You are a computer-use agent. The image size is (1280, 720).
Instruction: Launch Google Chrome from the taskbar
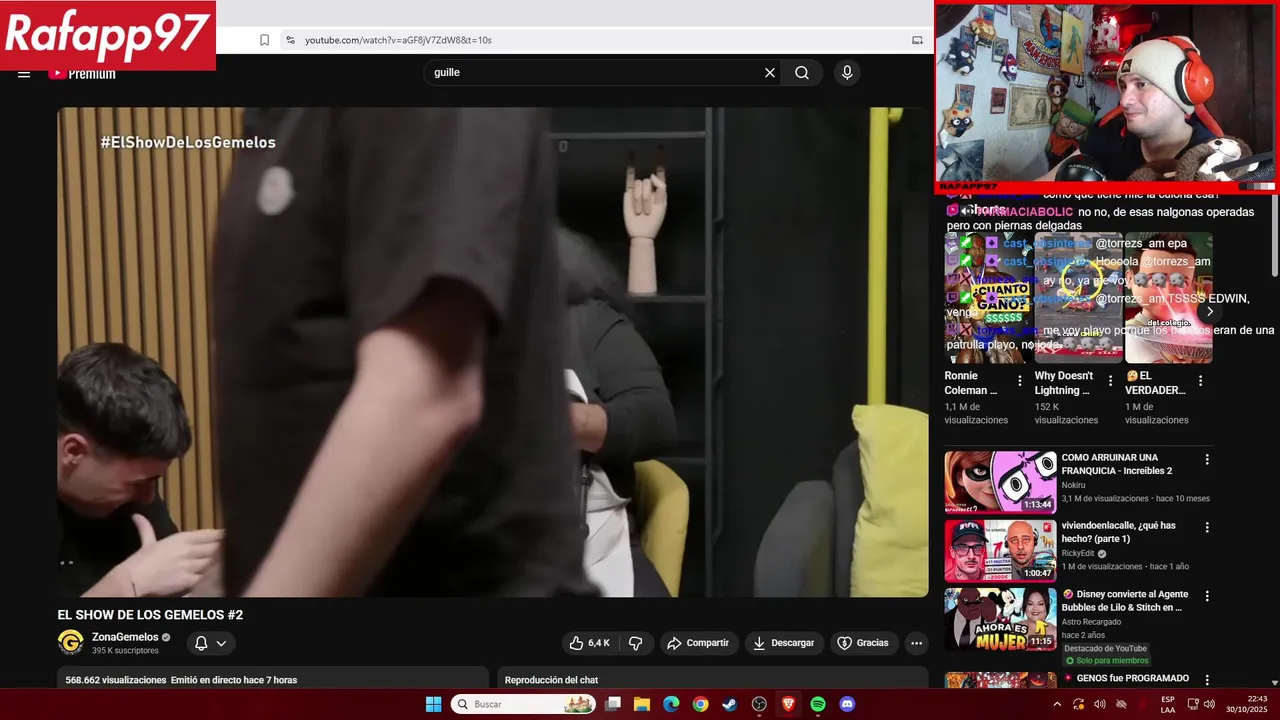tap(700, 704)
